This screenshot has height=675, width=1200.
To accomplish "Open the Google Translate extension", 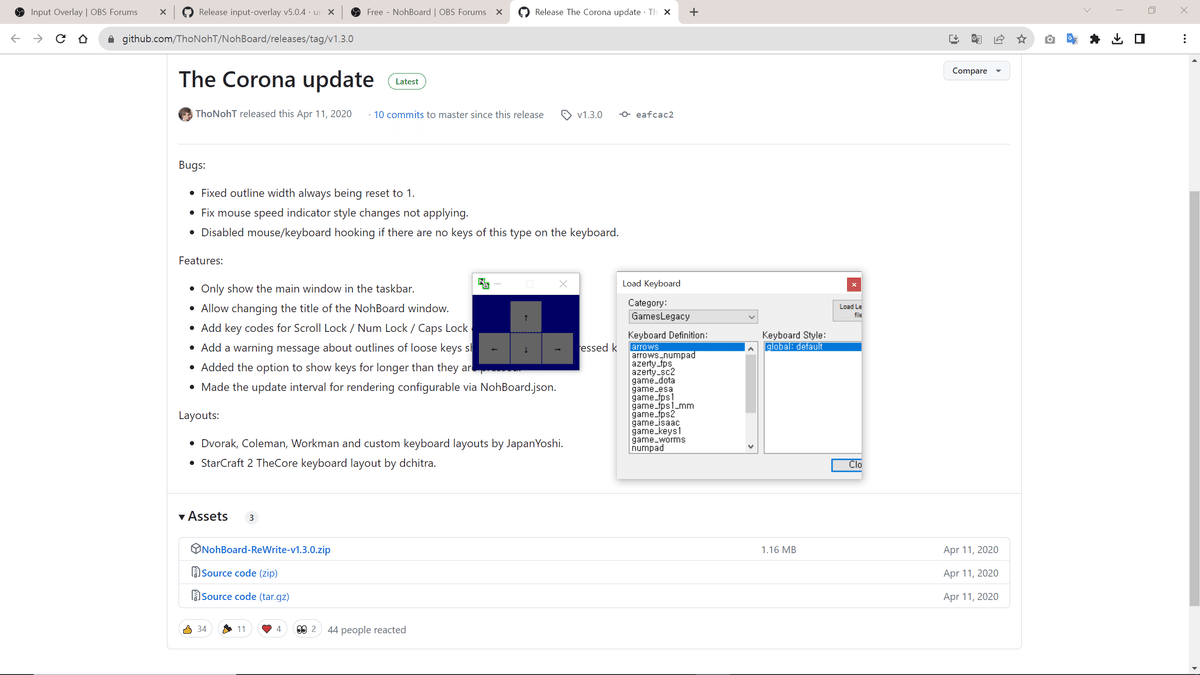I will [1071, 39].
